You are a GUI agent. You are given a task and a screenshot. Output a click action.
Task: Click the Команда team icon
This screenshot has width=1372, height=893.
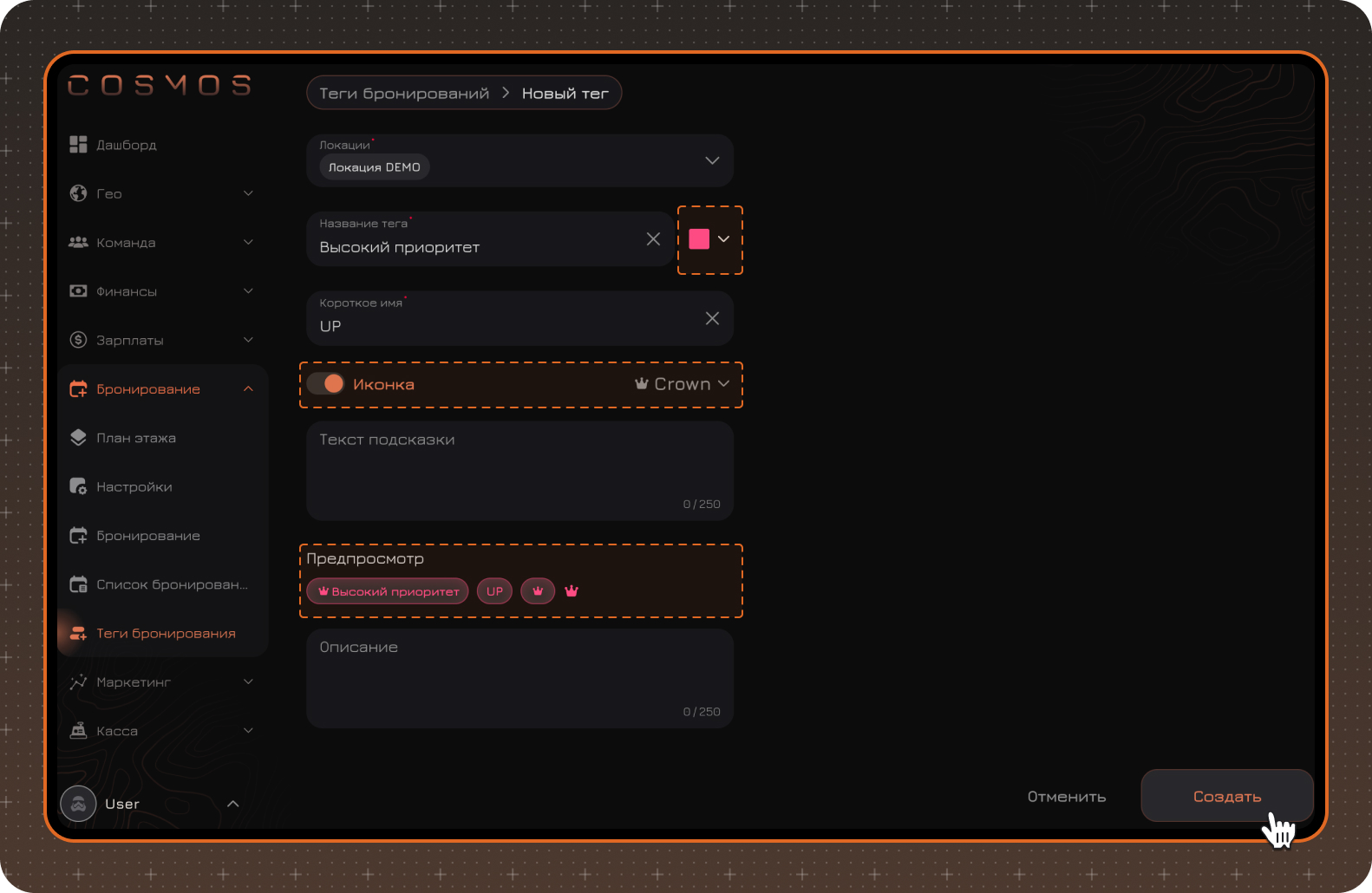click(x=78, y=243)
